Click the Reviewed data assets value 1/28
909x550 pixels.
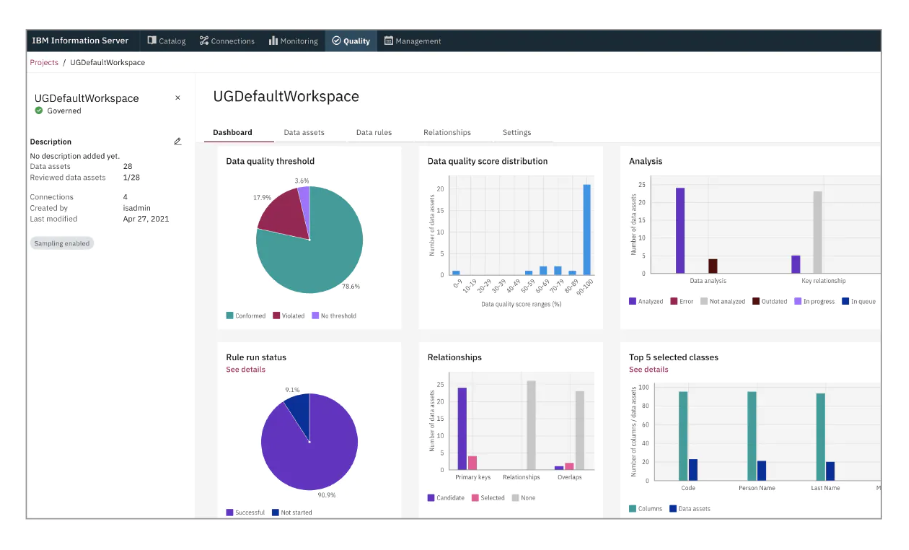(x=131, y=177)
